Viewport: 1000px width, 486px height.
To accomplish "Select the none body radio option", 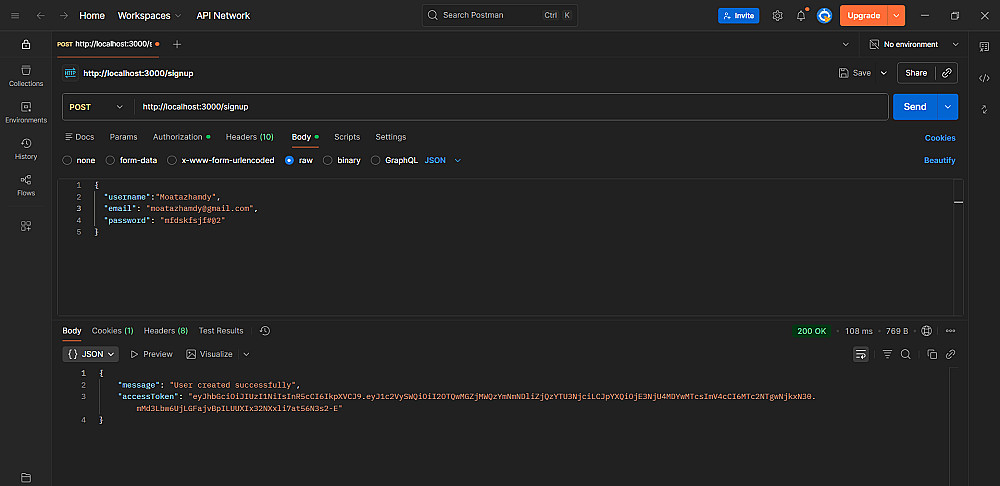I will pyautogui.click(x=79, y=160).
